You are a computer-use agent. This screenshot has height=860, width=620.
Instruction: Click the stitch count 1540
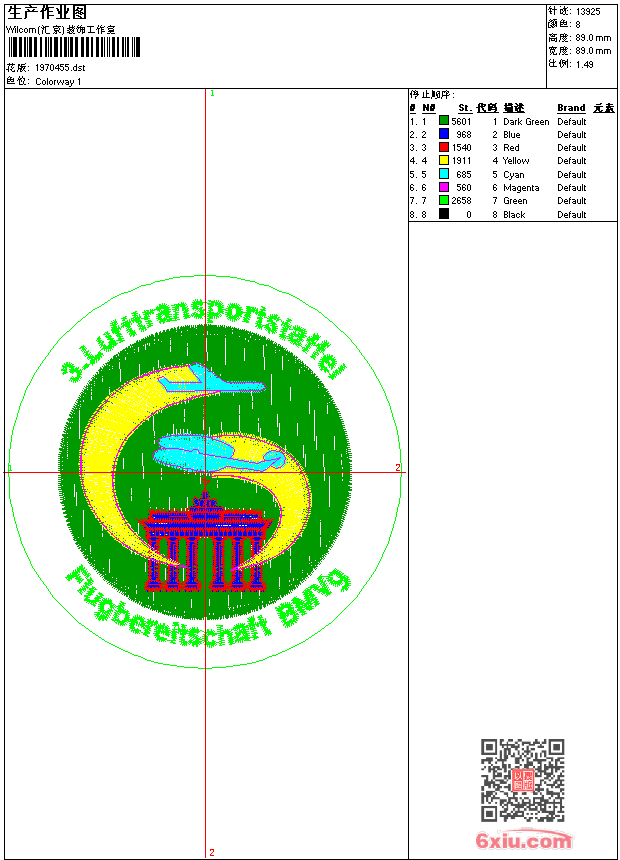461,148
